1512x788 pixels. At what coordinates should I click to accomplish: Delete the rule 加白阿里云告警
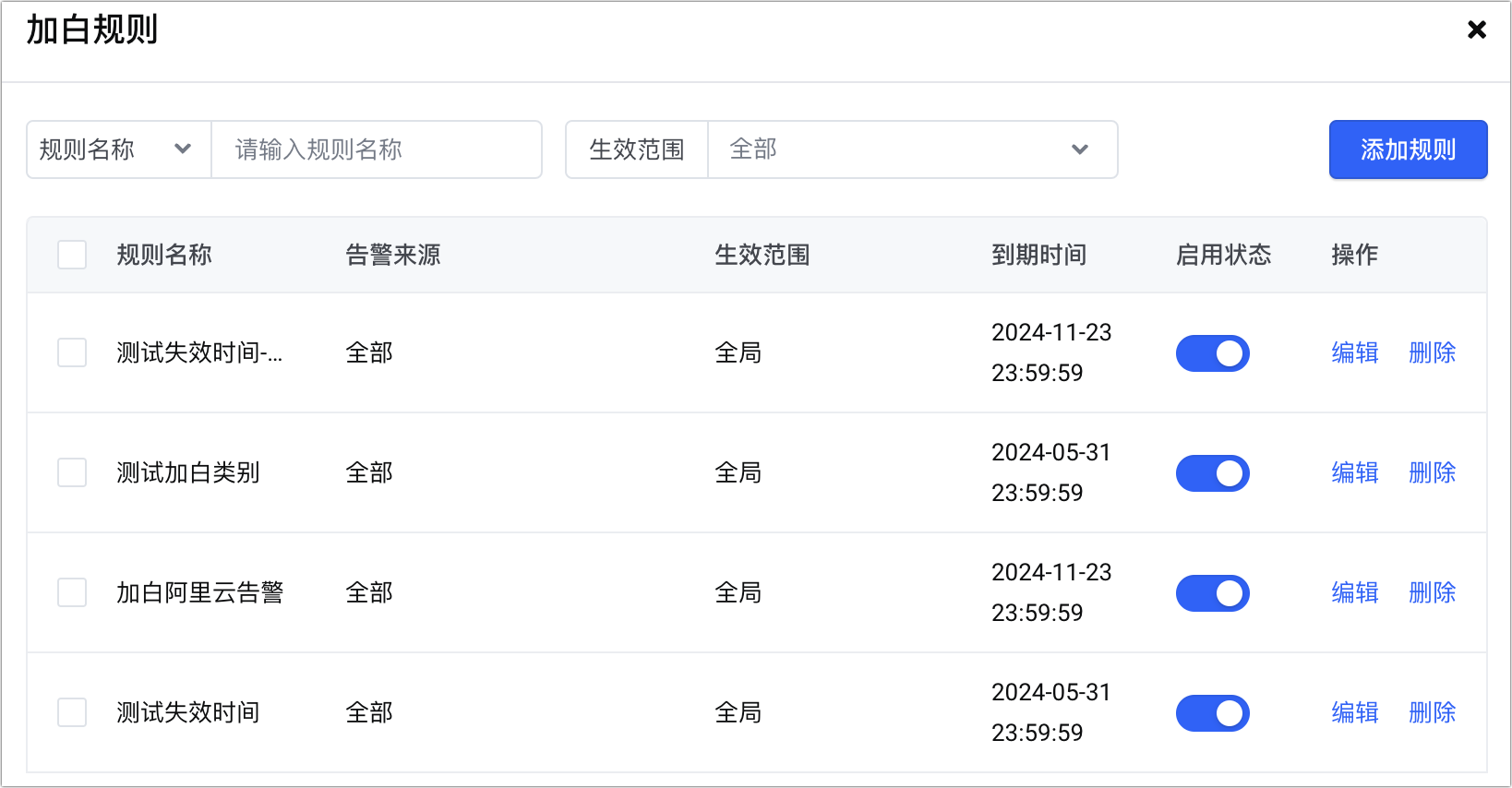1433,592
